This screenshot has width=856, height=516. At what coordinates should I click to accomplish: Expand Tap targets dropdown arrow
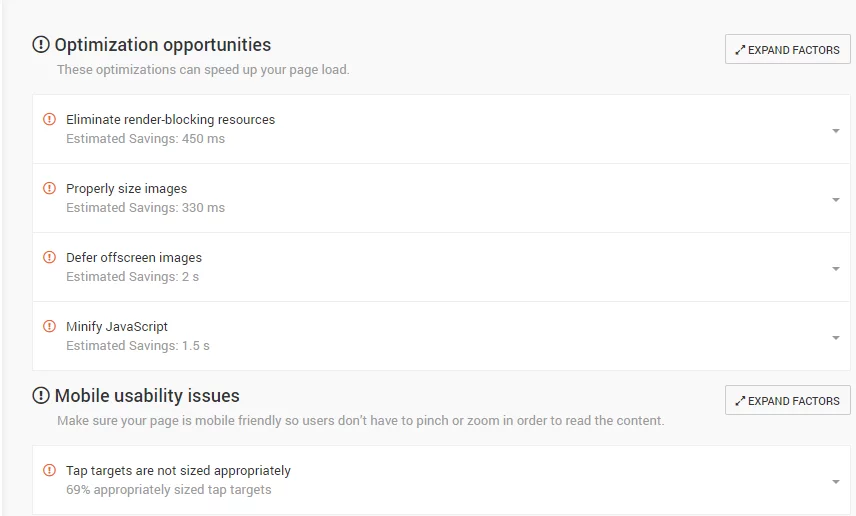pos(835,482)
